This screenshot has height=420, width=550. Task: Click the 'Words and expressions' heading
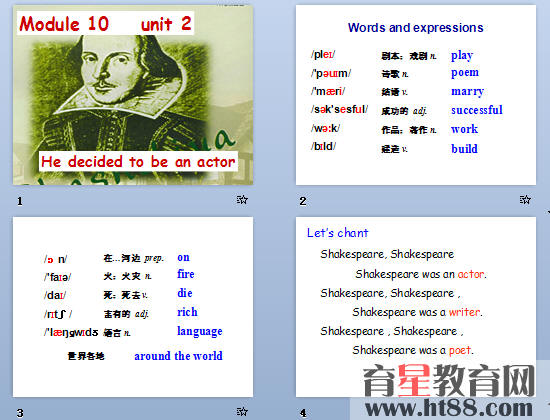tap(416, 27)
